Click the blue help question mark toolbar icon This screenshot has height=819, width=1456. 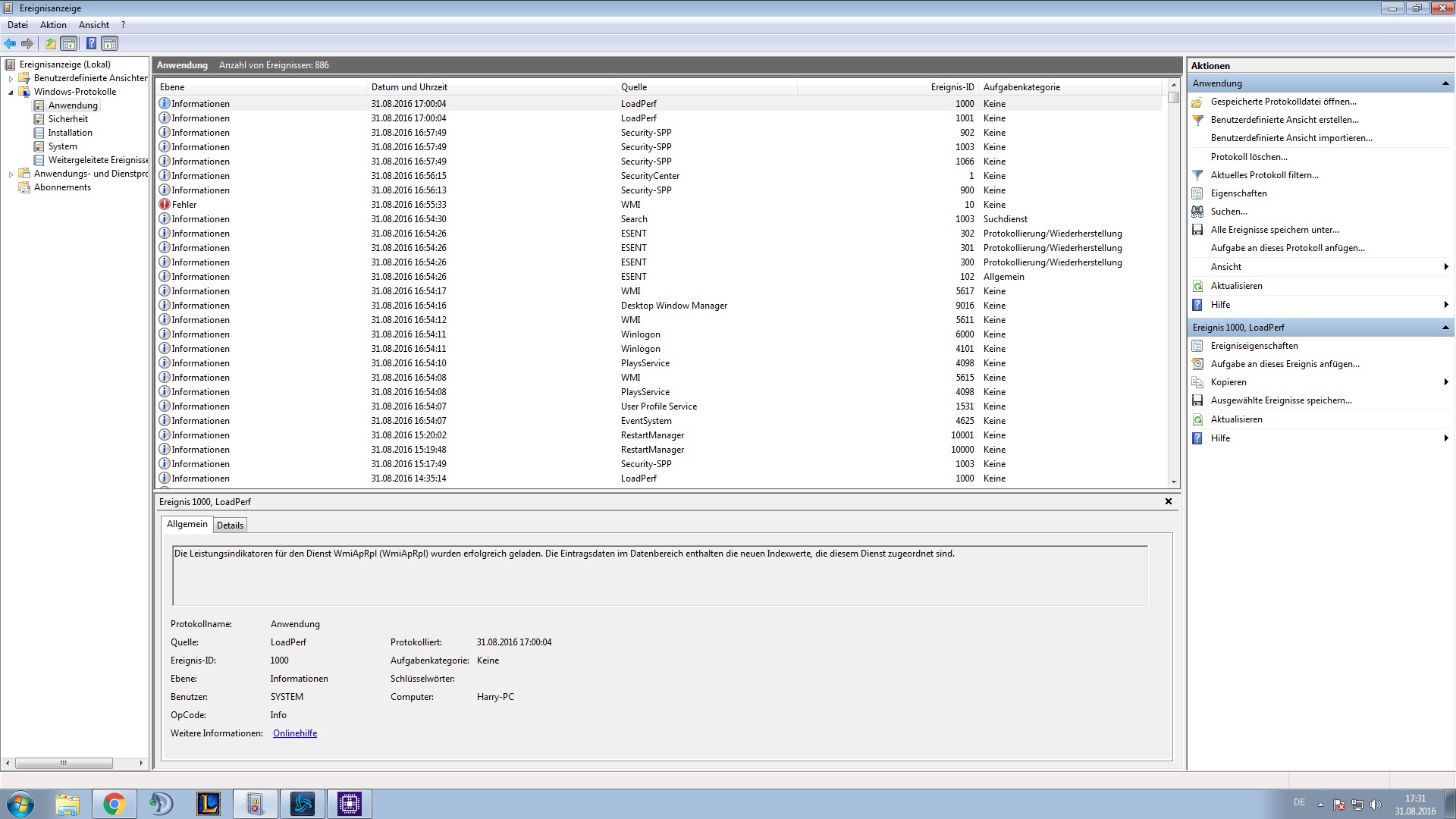(91, 44)
